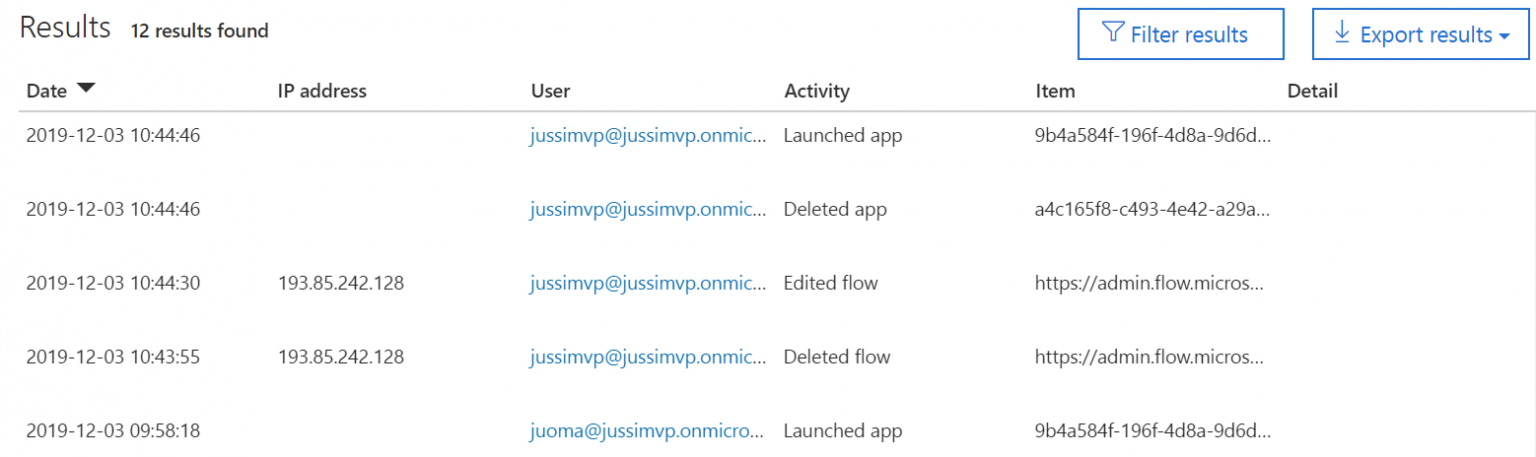Open the Export results dropdown caret

point(1504,36)
